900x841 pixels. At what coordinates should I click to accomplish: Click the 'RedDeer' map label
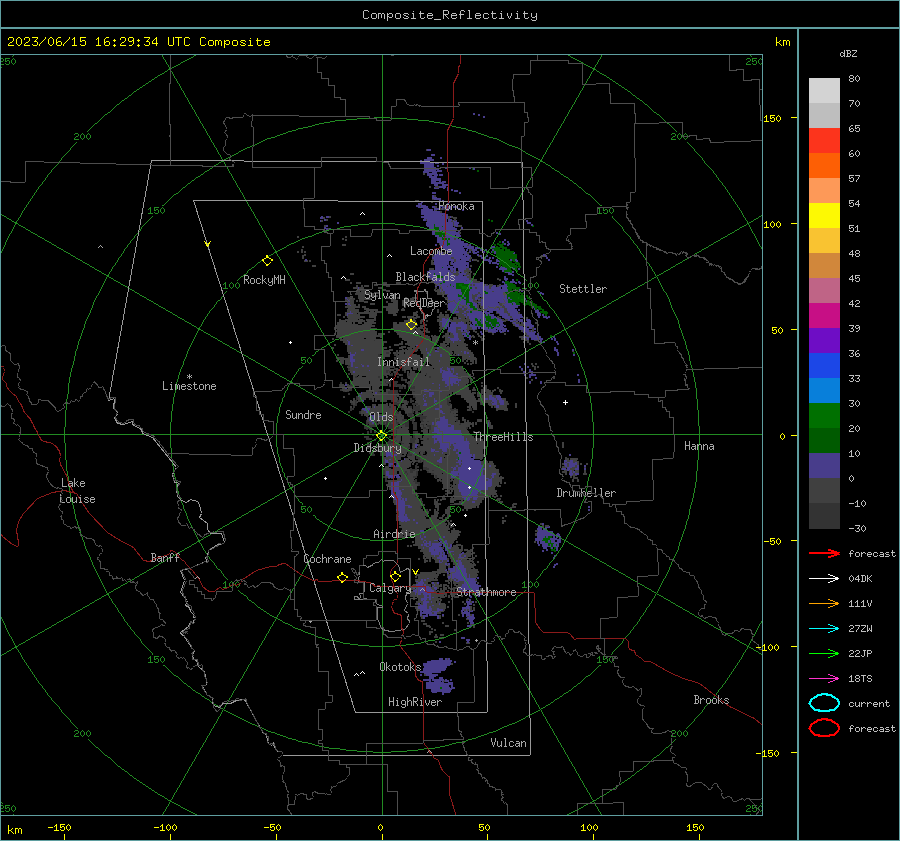424,303
